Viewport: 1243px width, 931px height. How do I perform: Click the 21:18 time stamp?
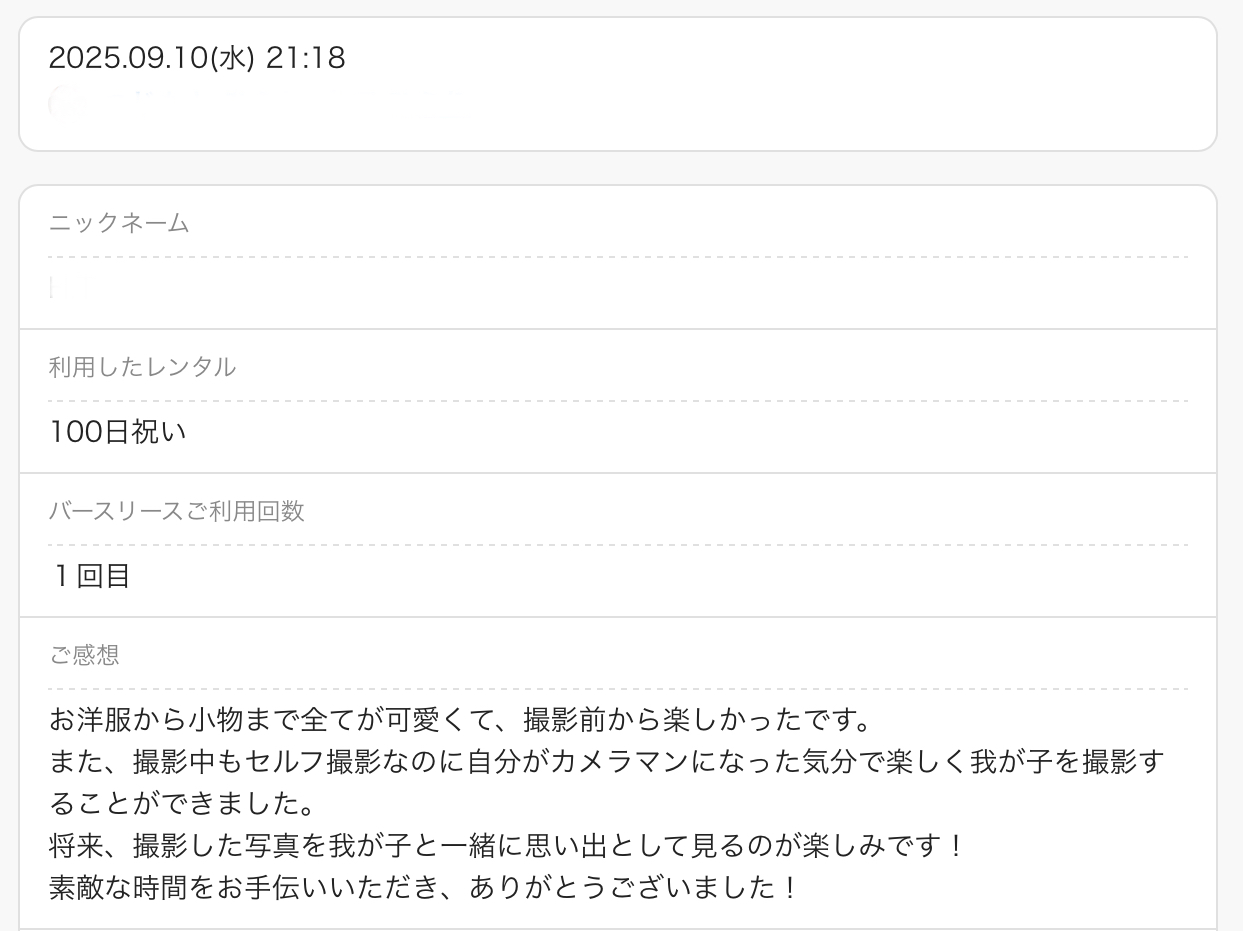305,58
